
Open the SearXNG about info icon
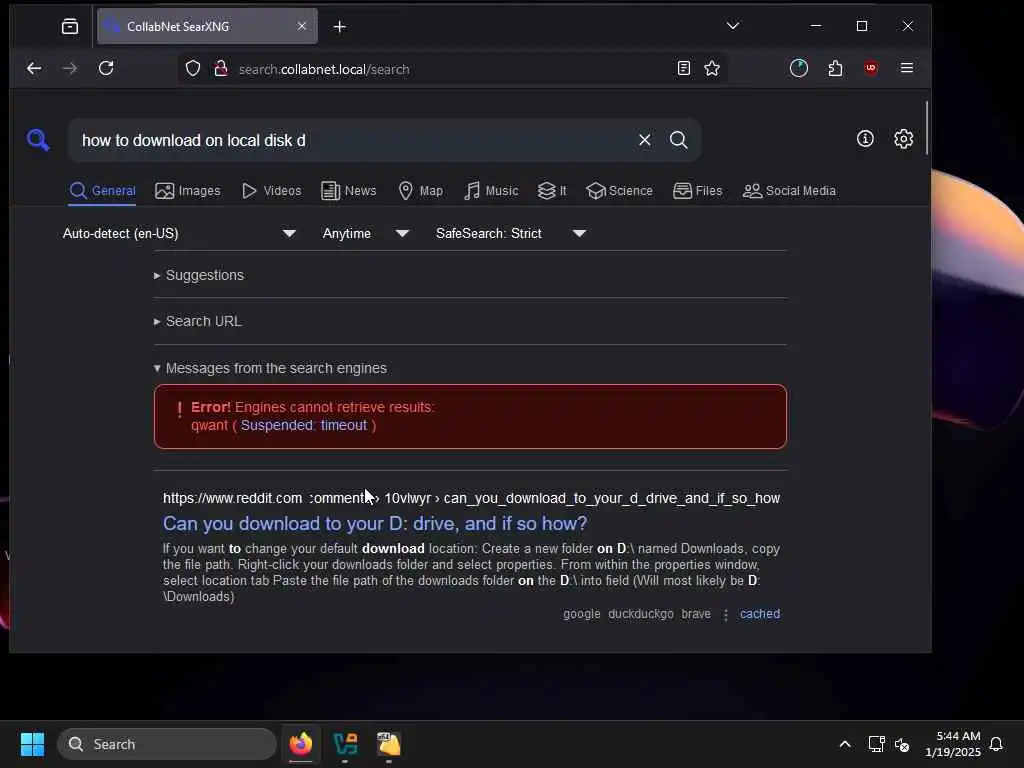[x=865, y=138]
